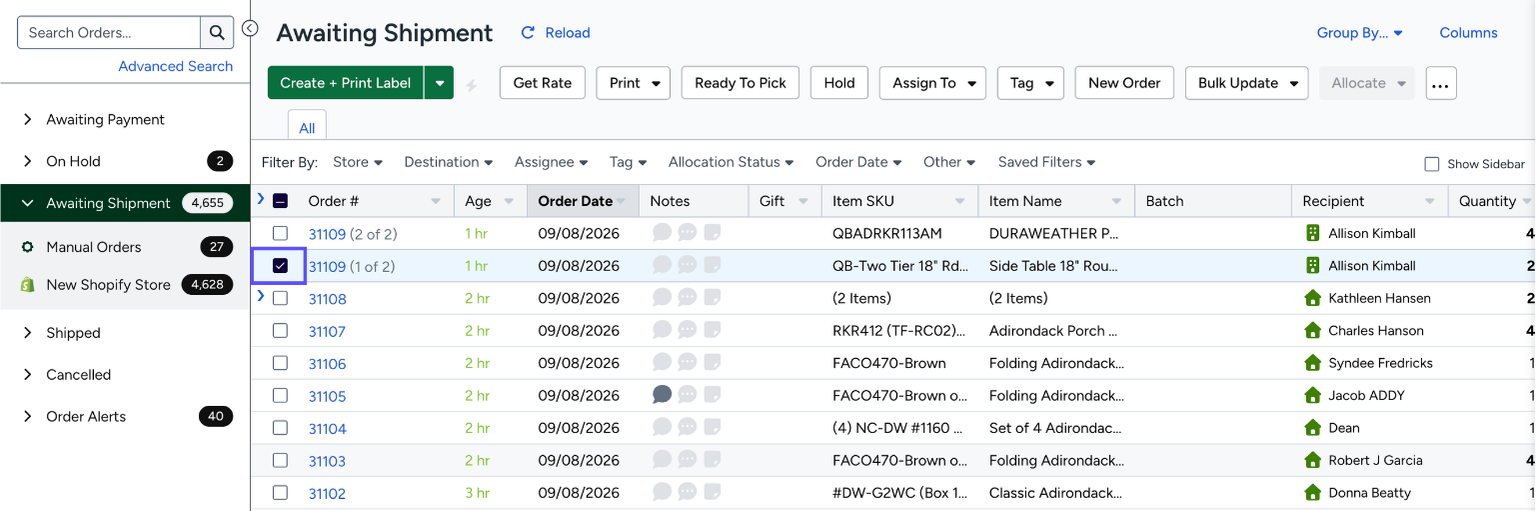
Task: Click in the Search Orders field
Action: pyautogui.click(x=109, y=32)
